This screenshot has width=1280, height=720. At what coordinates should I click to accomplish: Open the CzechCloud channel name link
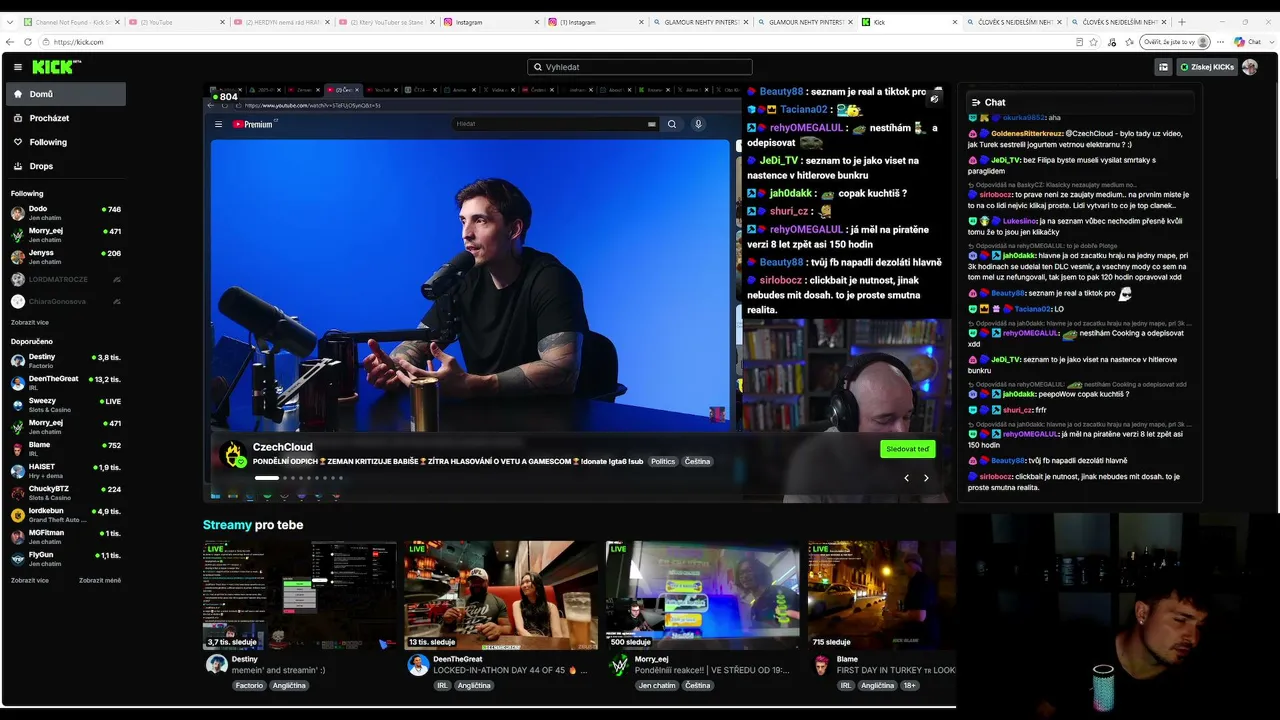283,447
